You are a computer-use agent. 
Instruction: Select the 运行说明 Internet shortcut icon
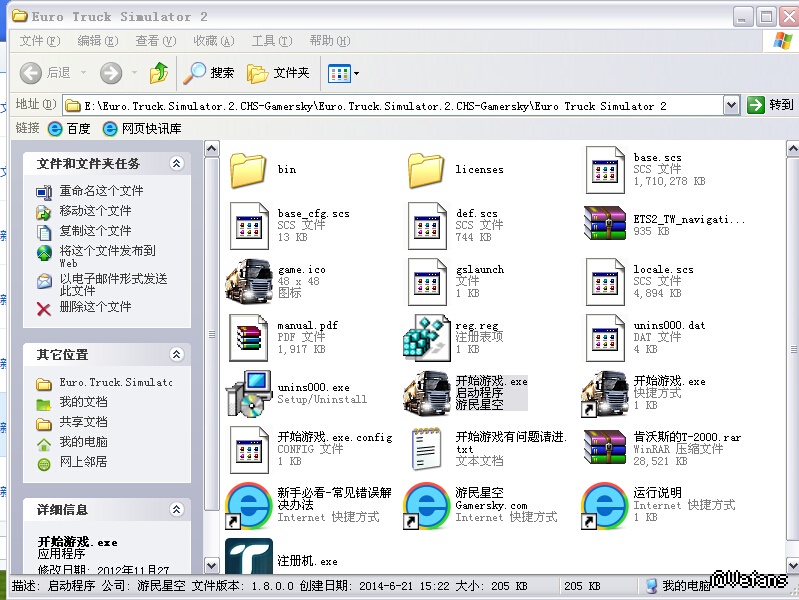click(605, 506)
